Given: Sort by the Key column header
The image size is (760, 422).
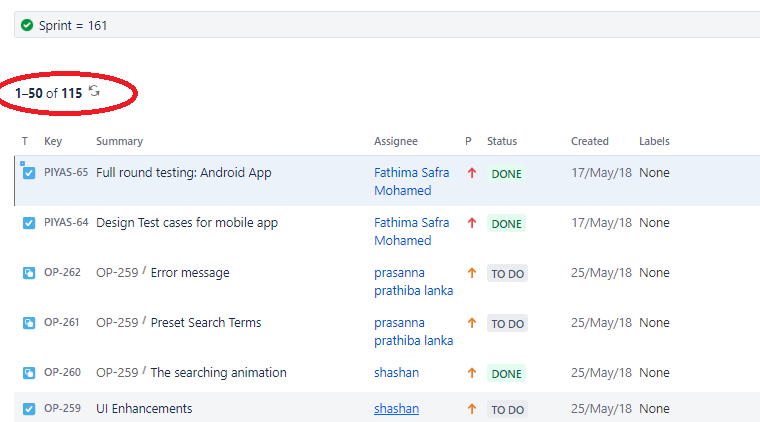Looking at the screenshot, I should click(x=53, y=142).
